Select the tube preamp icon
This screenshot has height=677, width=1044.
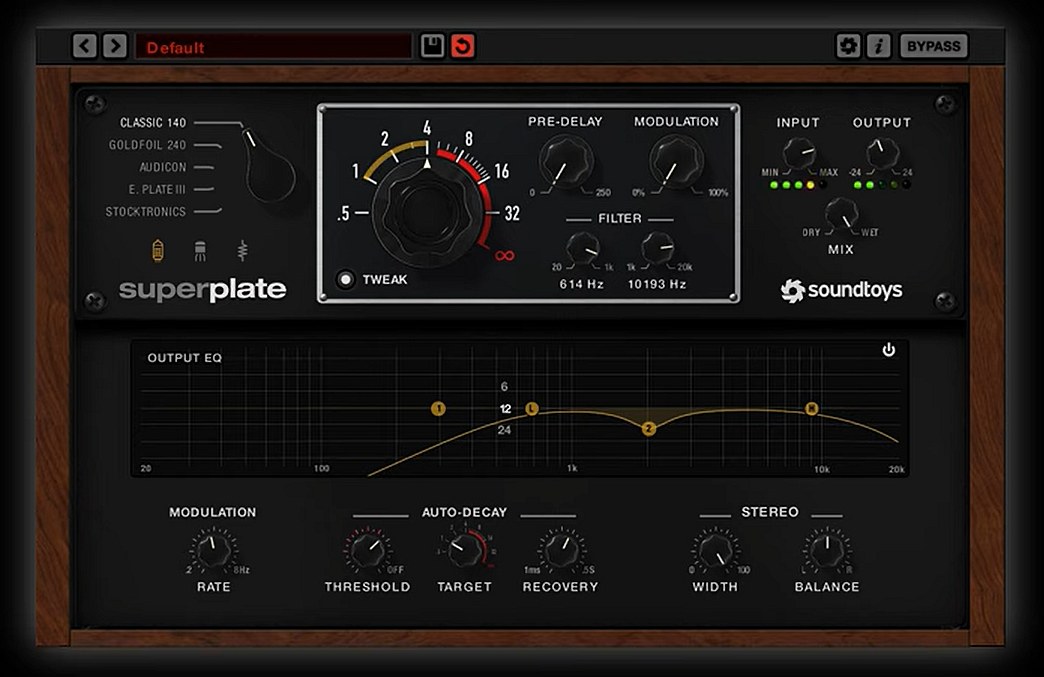coord(157,251)
